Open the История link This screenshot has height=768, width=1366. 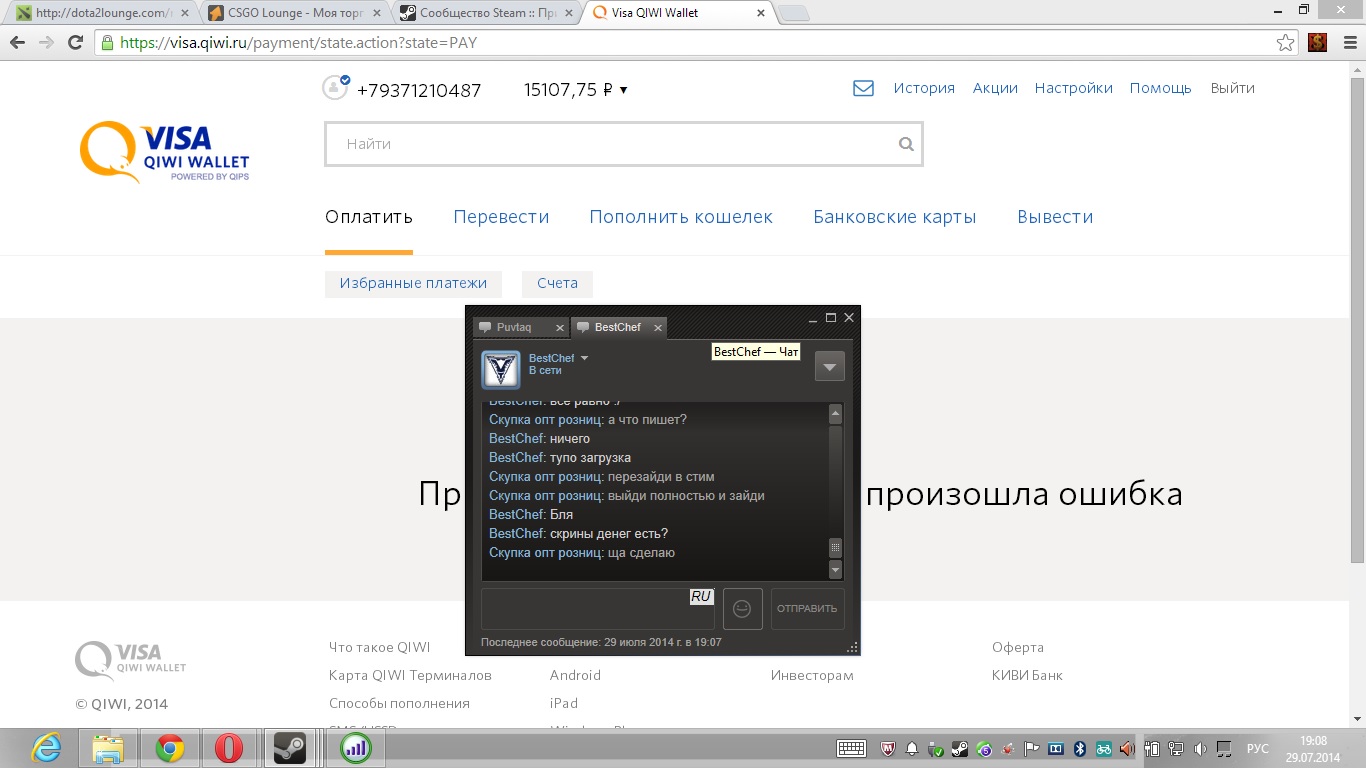click(x=924, y=88)
